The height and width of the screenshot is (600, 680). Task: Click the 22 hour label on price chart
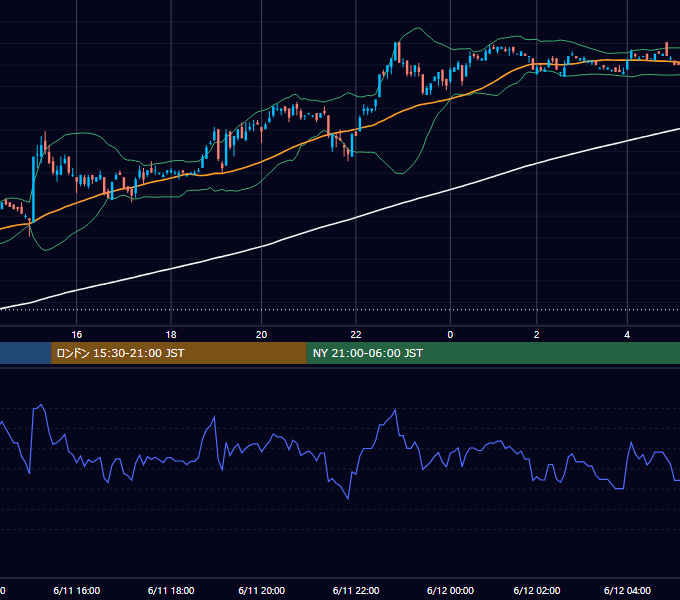pos(356,335)
